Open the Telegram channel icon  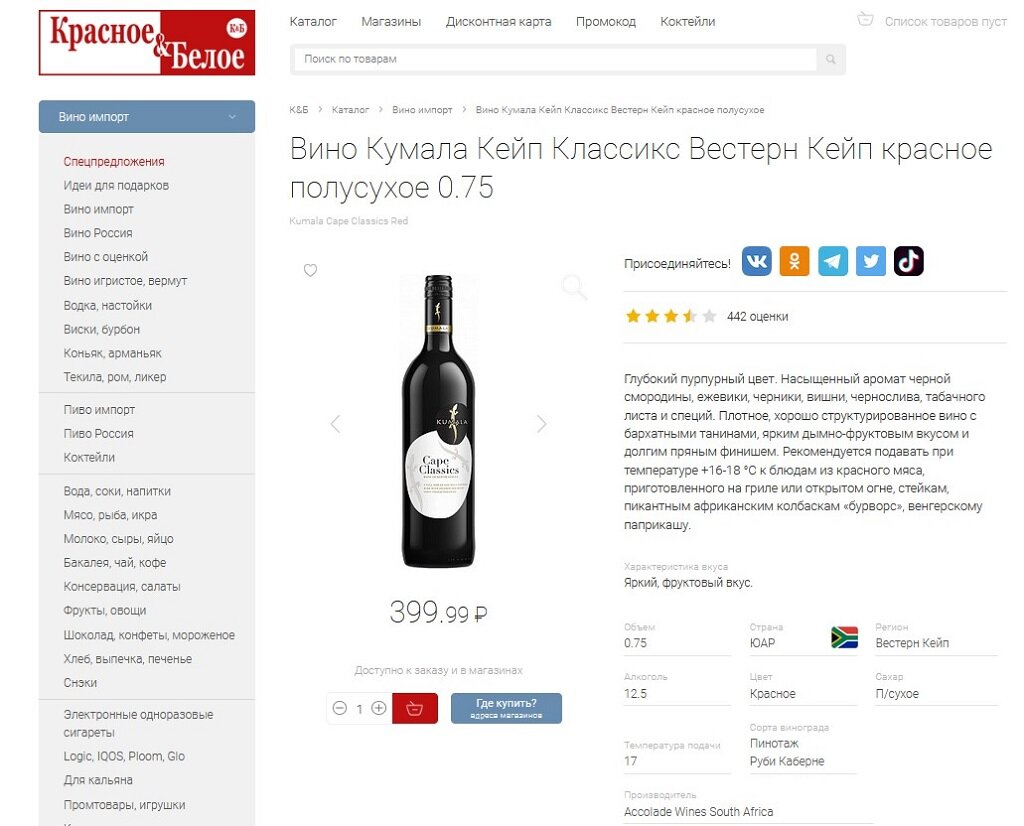(x=832, y=260)
